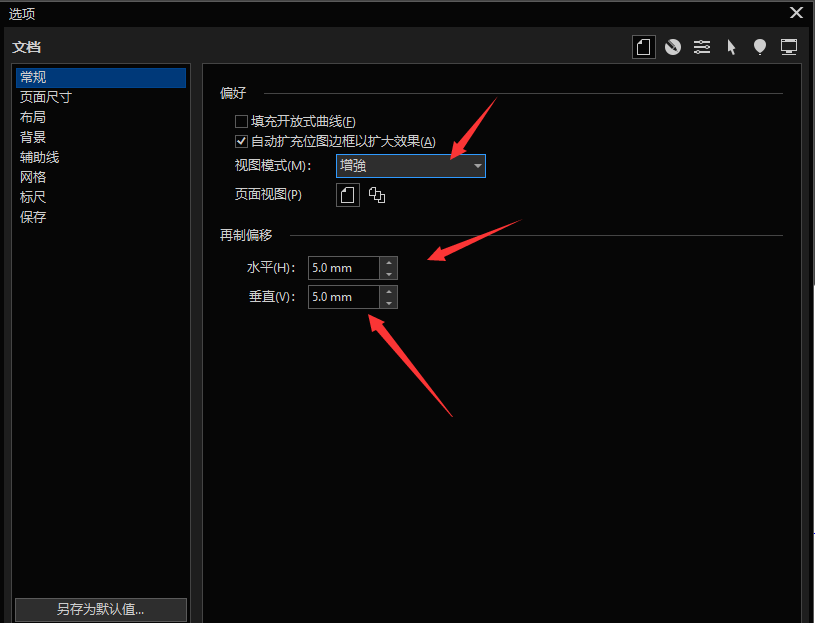Image resolution: width=815 pixels, height=623 pixels.
Task: Open the 视图模式 dropdown
Action: click(411, 166)
